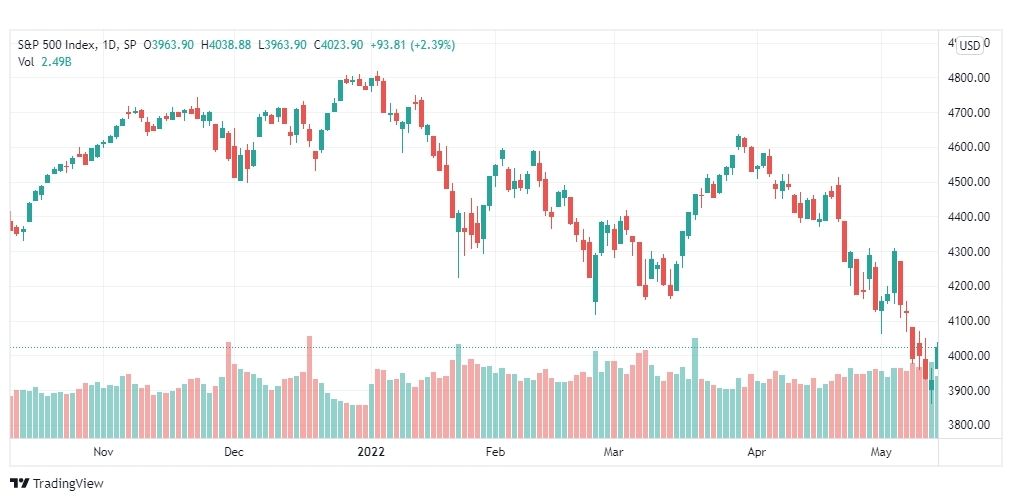Select the Nov time axis marker
The height and width of the screenshot is (501, 1012).
coord(103,452)
